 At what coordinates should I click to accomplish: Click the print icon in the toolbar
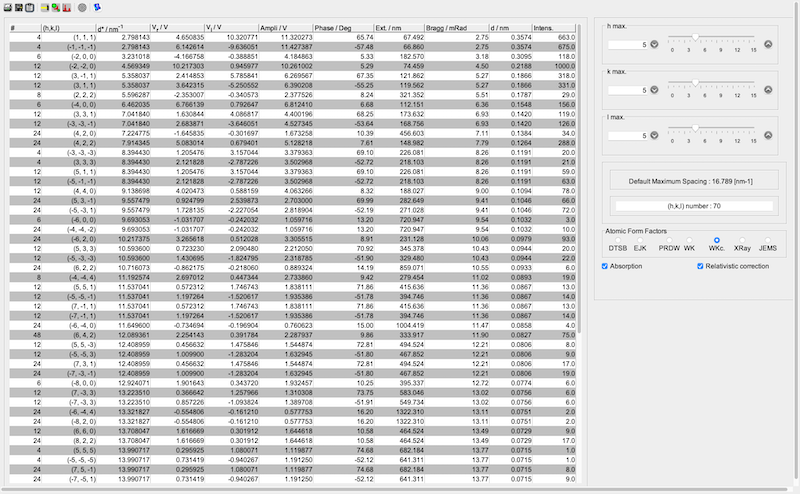pos(8,8)
